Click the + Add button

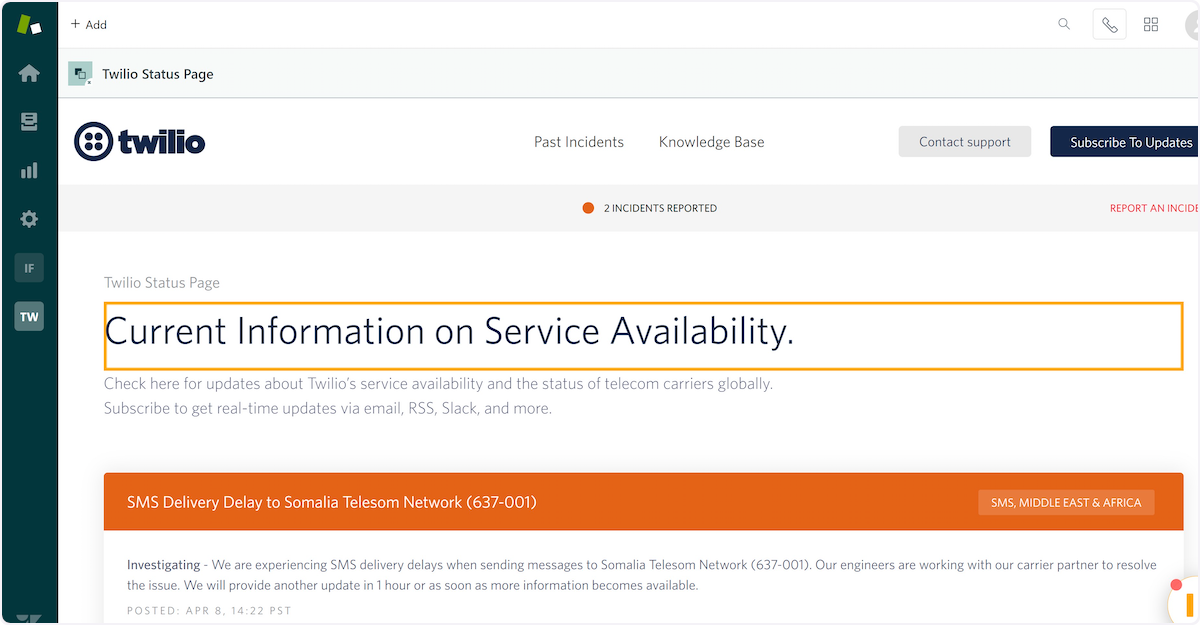[x=89, y=24]
